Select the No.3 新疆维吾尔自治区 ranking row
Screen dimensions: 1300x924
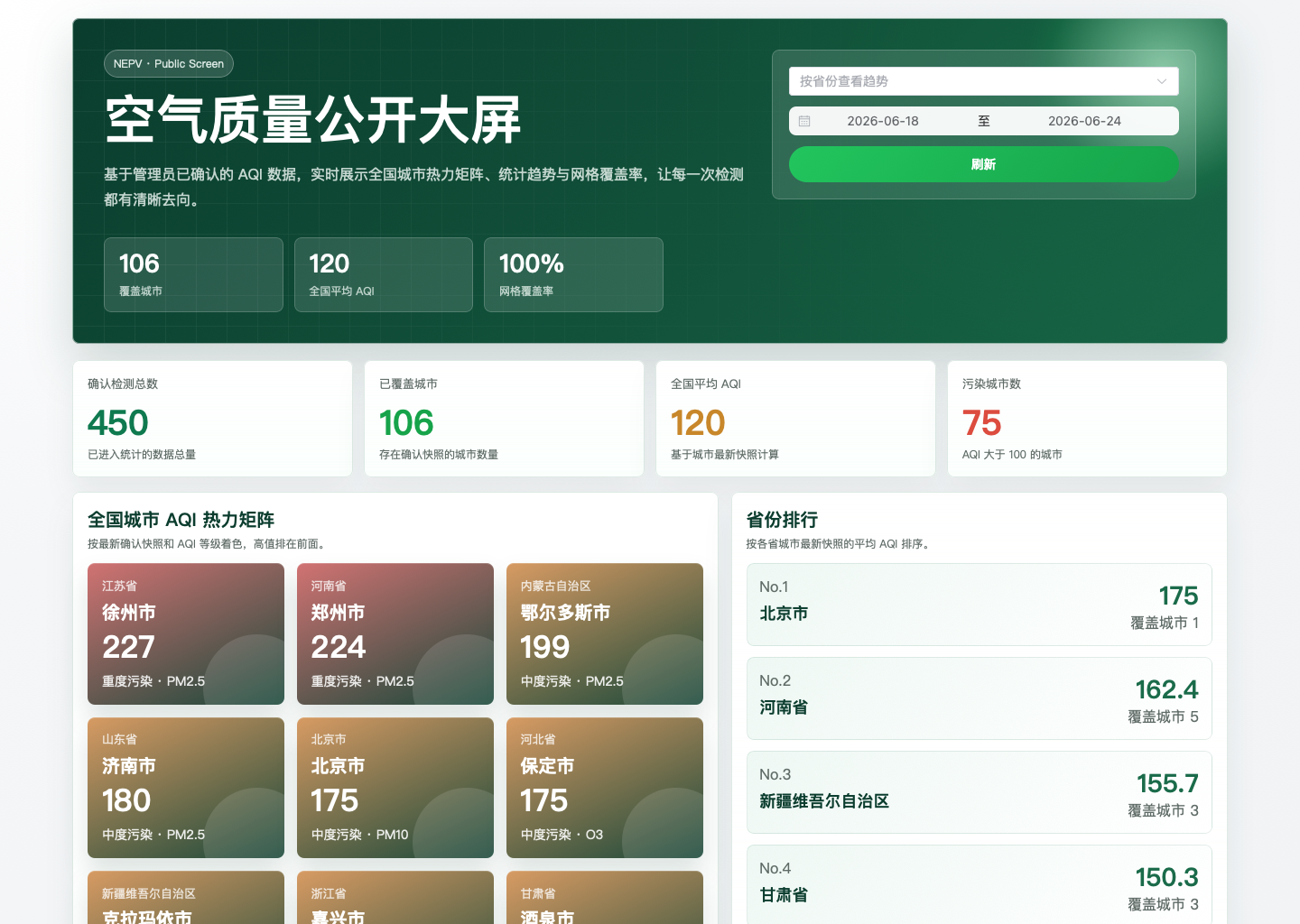tap(980, 792)
